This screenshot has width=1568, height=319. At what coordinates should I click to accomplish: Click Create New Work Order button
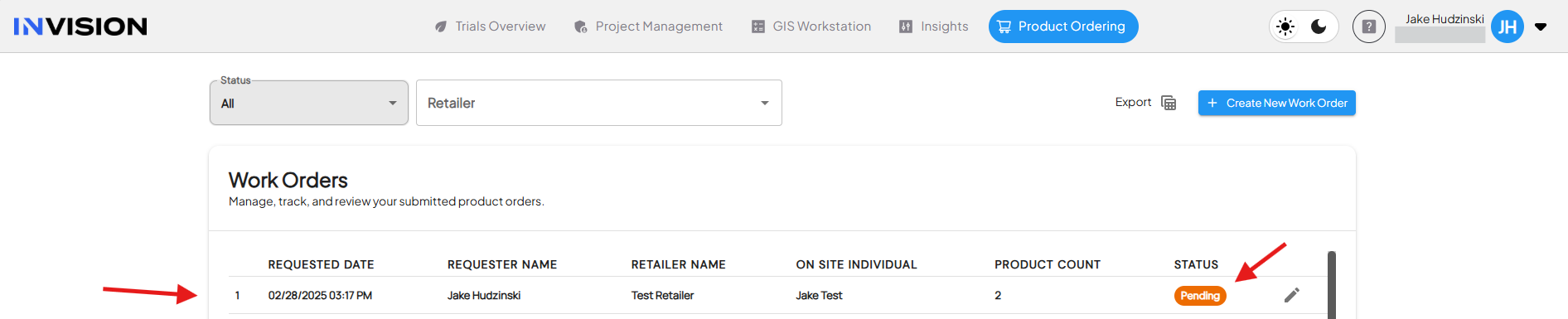point(1277,103)
